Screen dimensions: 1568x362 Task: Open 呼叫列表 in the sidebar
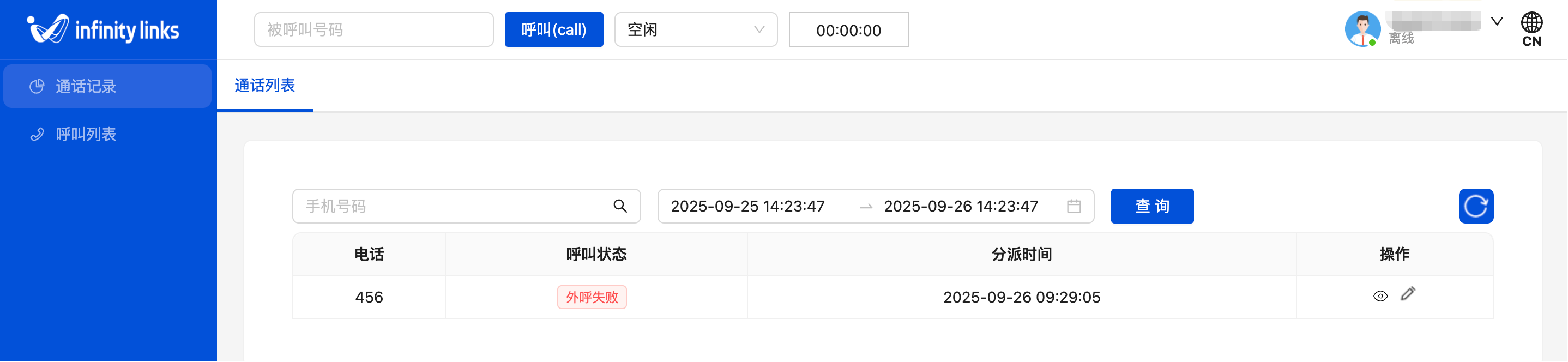[86, 135]
